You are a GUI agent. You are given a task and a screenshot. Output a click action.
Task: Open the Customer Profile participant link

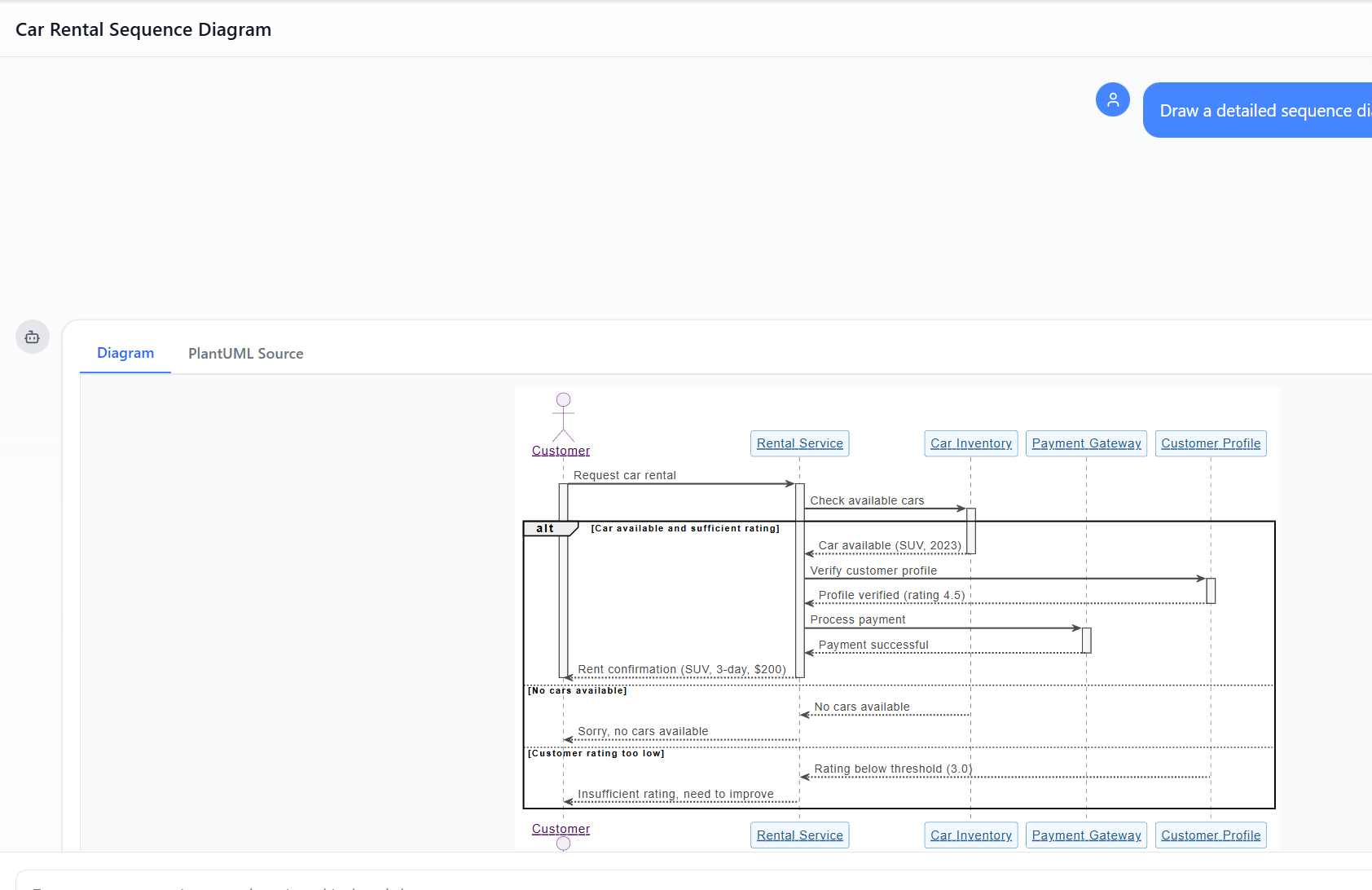point(1211,443)
